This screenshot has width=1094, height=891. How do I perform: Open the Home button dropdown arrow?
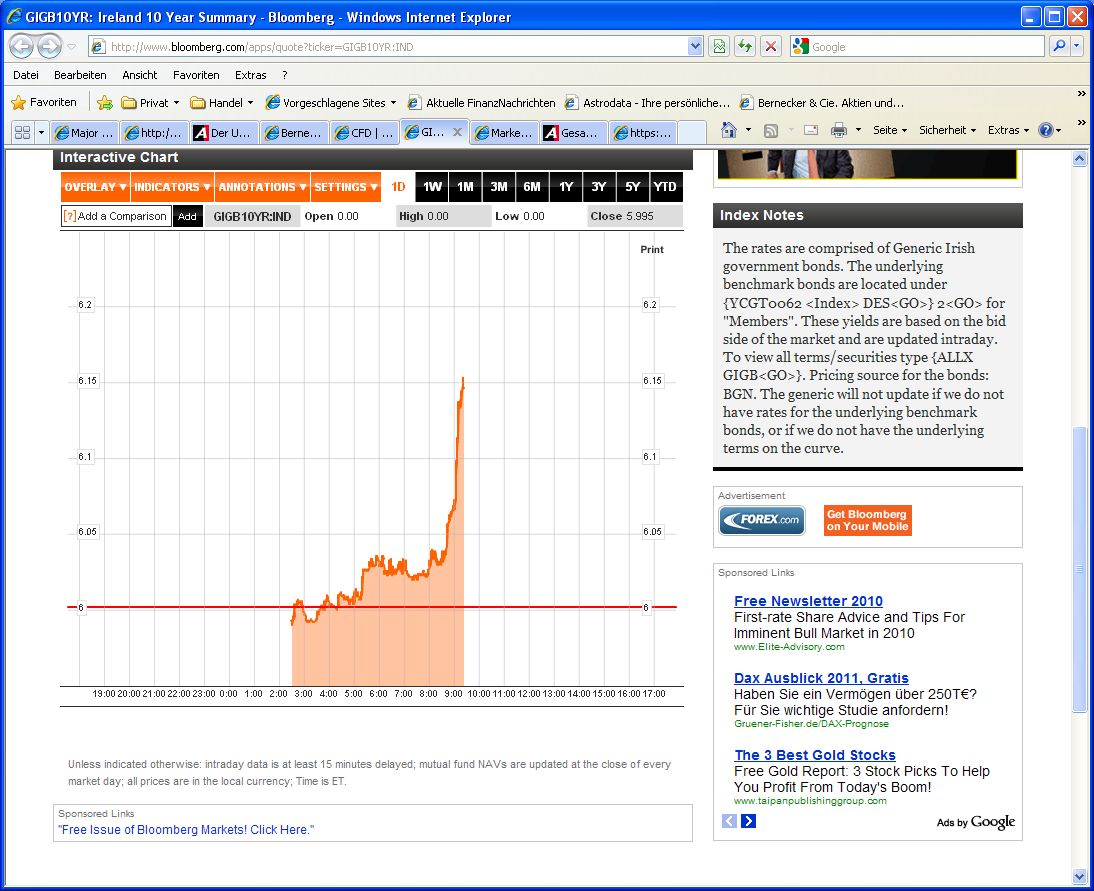(x=748, y=130)
